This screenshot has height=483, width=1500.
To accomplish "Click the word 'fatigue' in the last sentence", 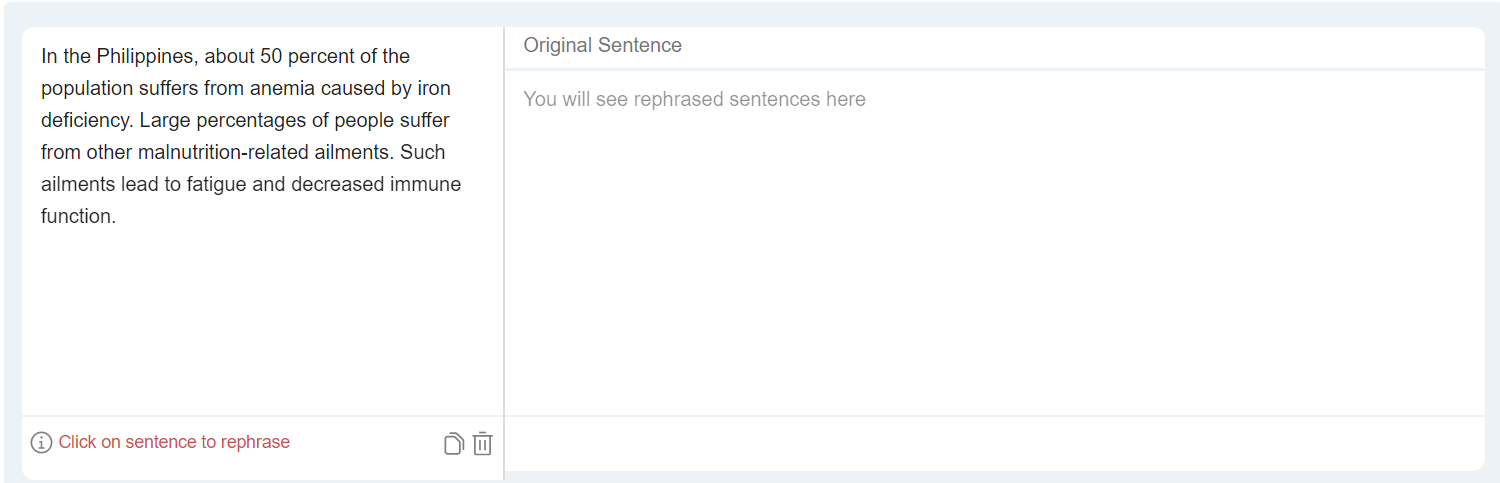I will 216,185.
